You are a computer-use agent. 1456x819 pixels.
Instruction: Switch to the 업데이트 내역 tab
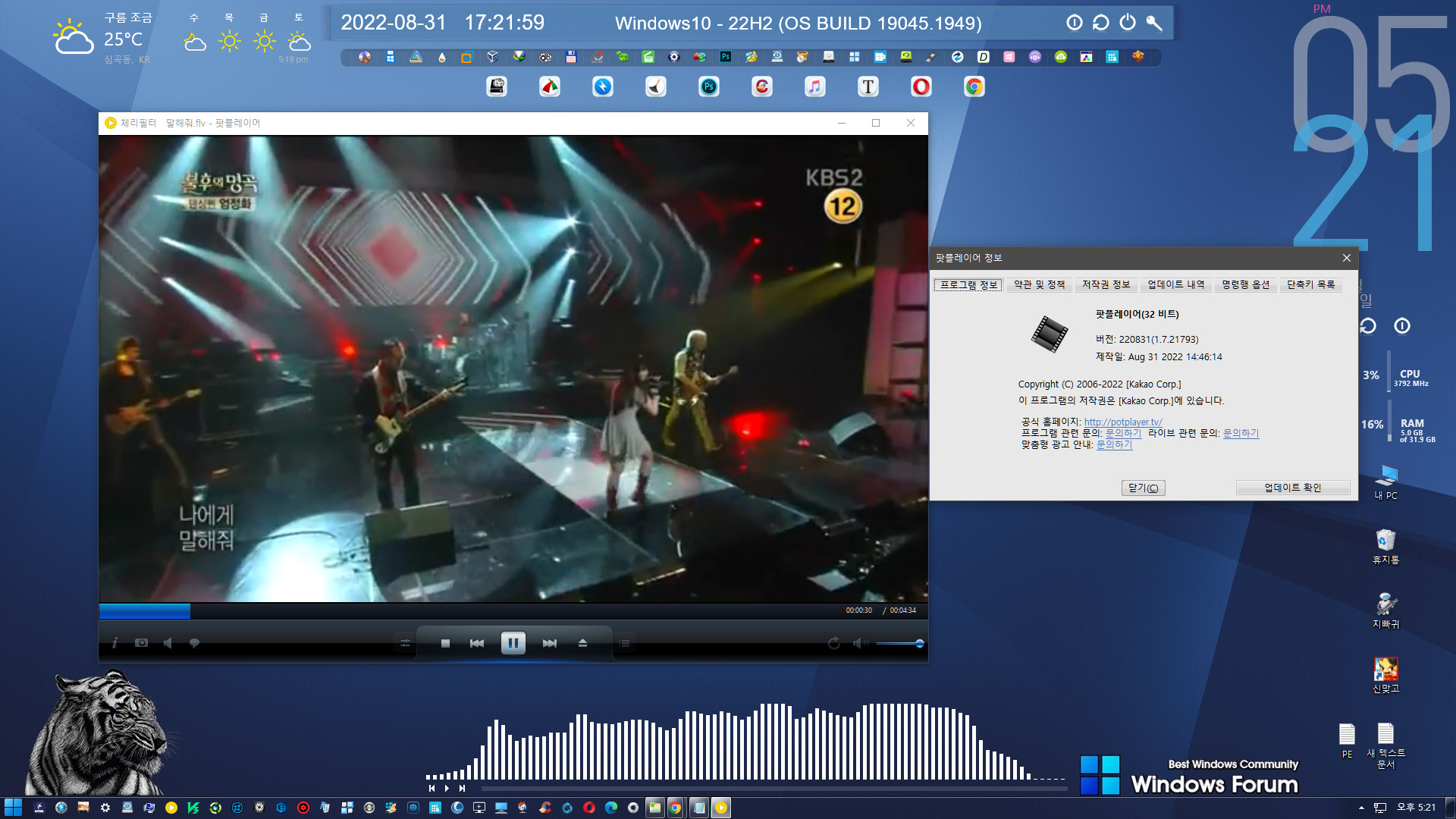[1175, 285]
